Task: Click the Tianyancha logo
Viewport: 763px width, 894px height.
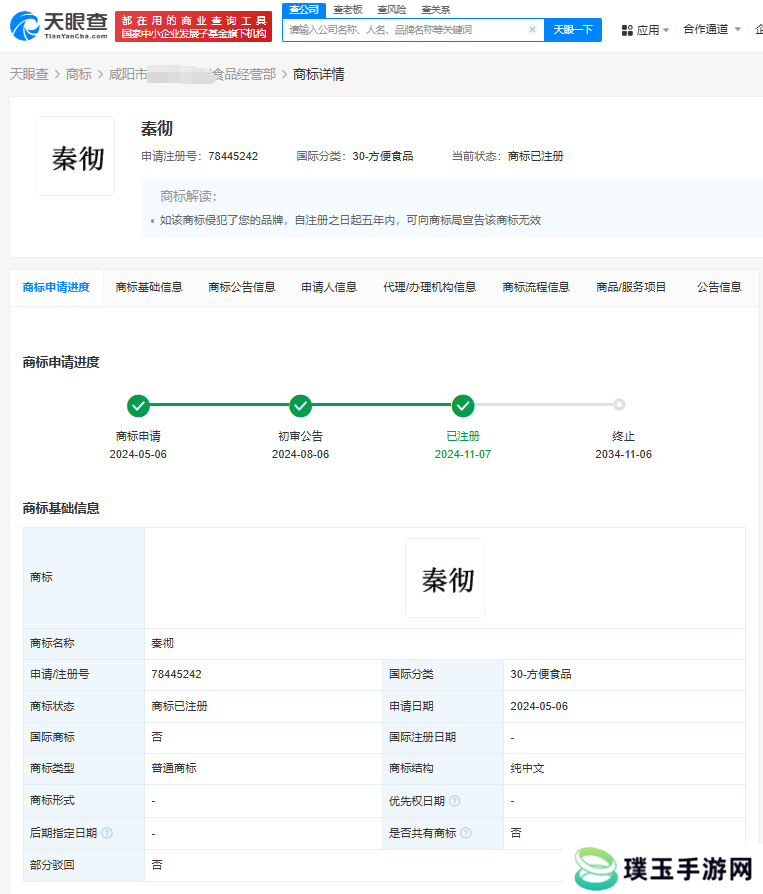Action: (59, 26)
